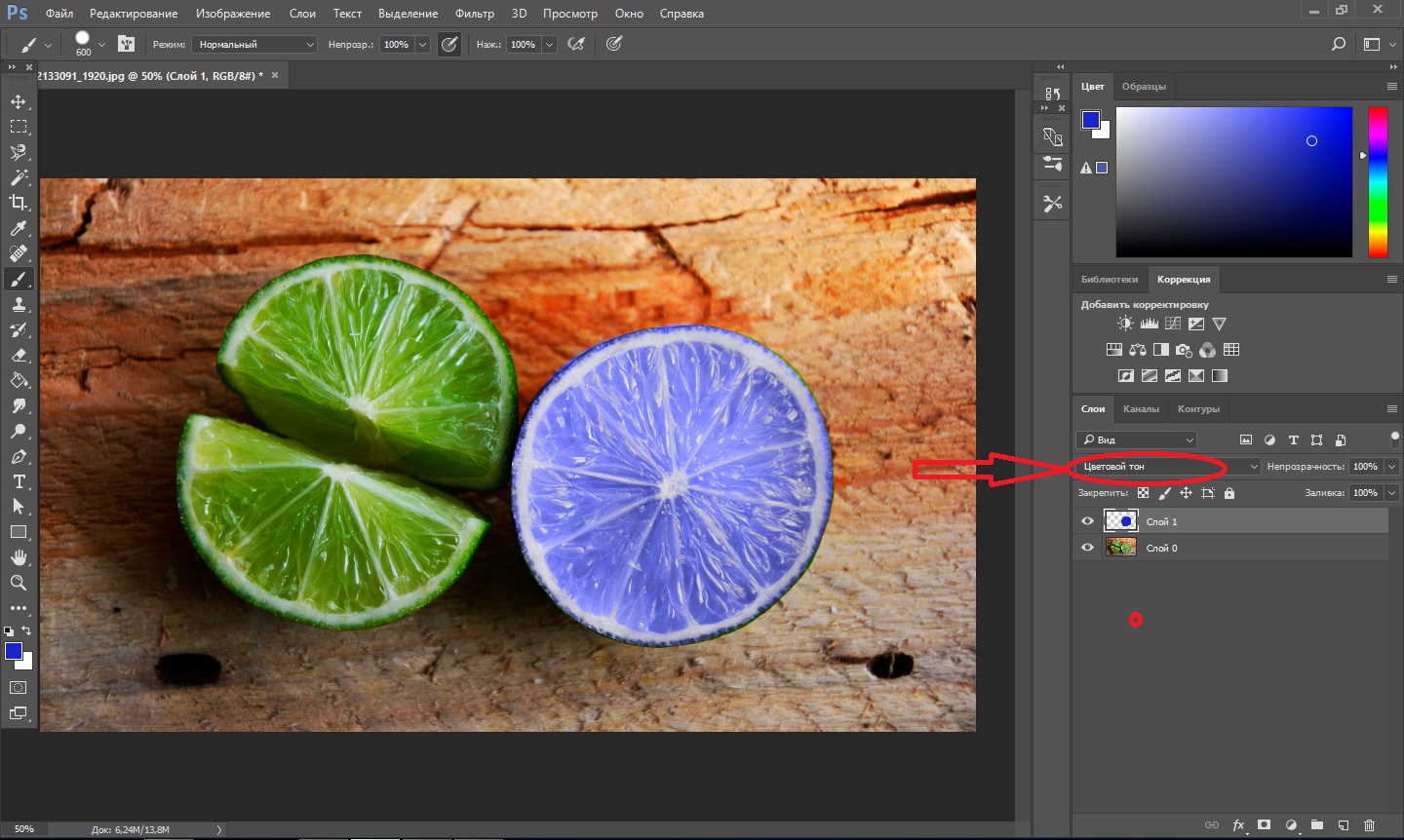
Task: Add a layer mask
Action: point(1264,825)
